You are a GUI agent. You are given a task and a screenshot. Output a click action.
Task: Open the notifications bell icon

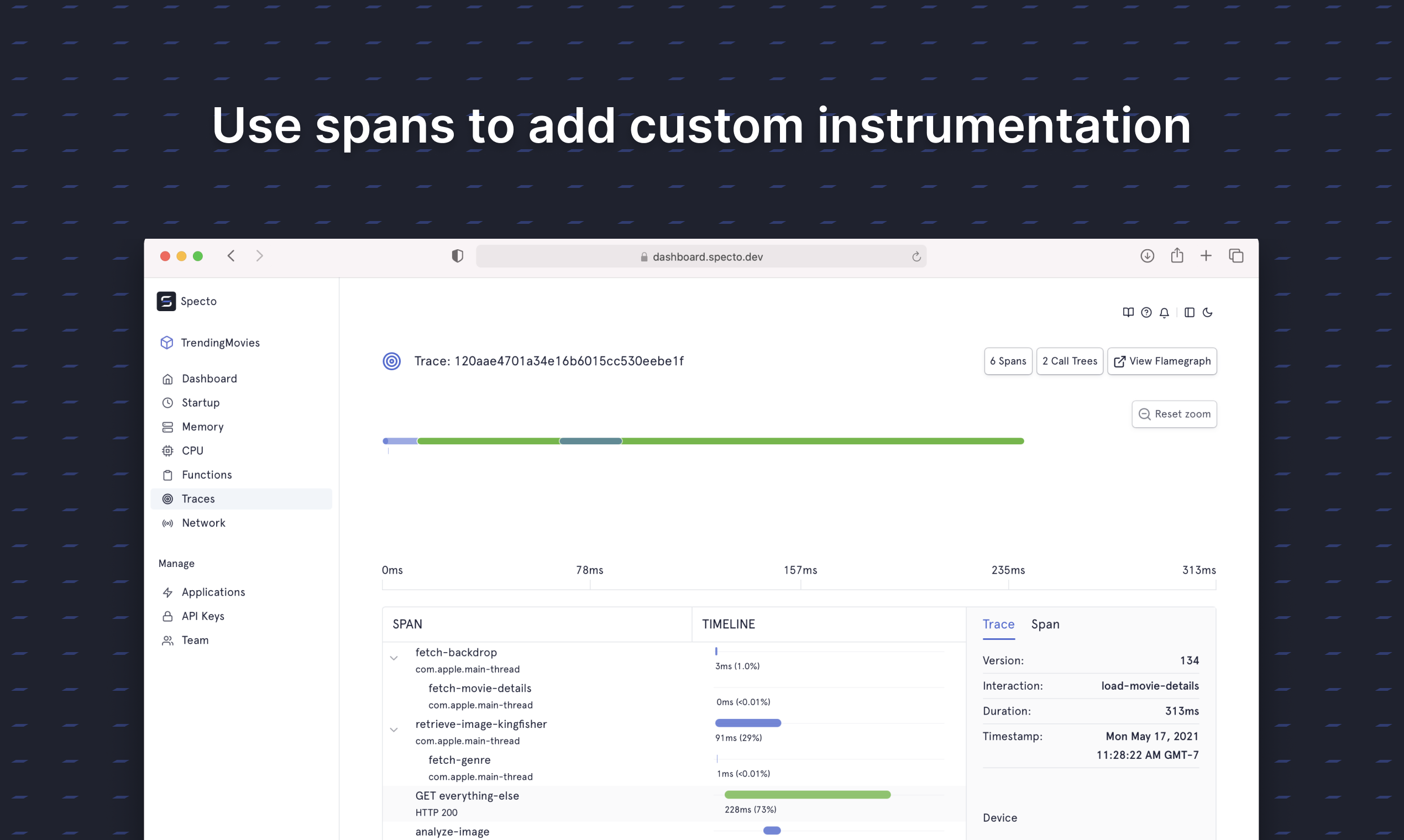point(1164,312)
